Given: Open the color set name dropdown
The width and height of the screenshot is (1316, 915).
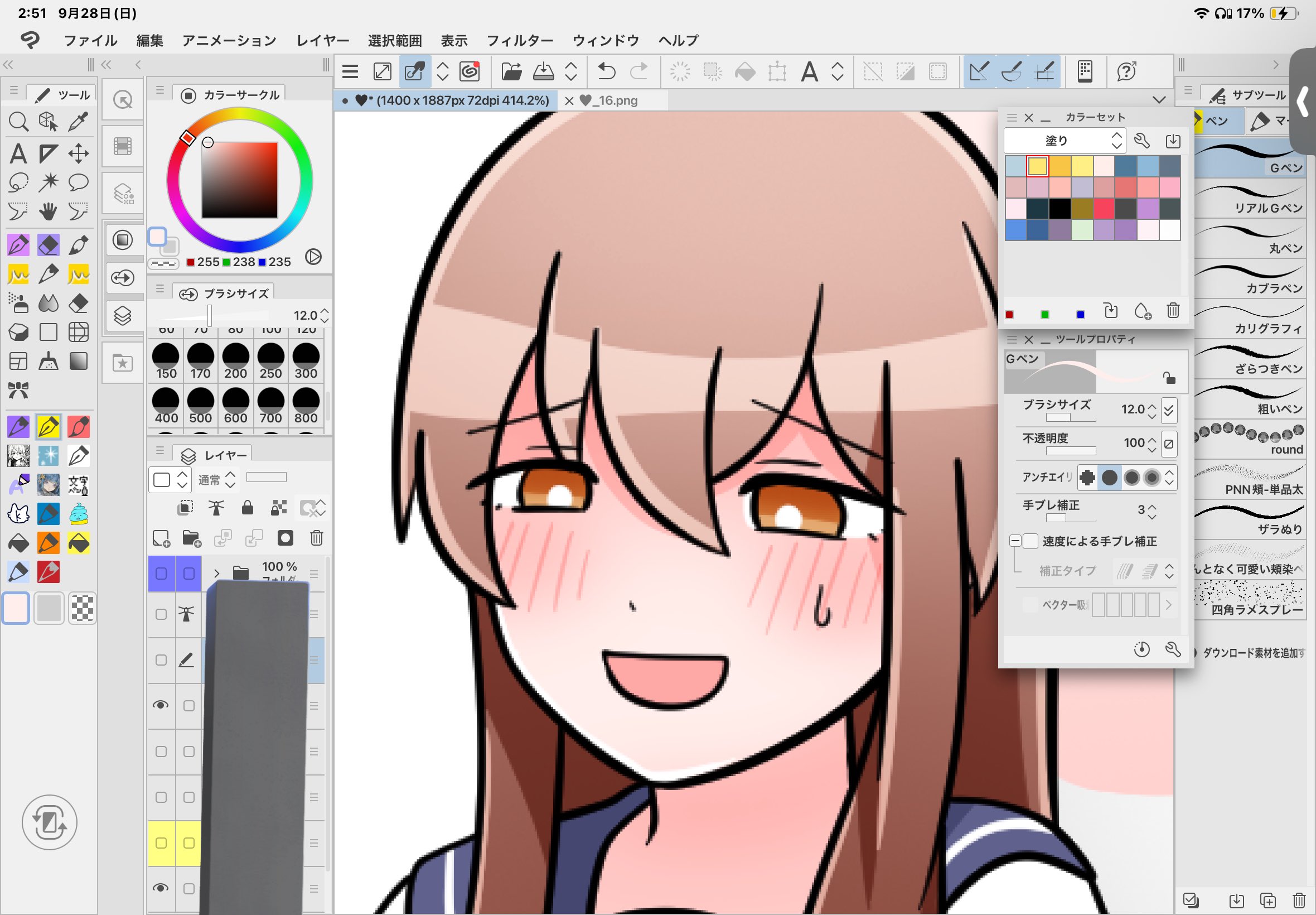Looking at the screenshot, I should pos(1065,141).
